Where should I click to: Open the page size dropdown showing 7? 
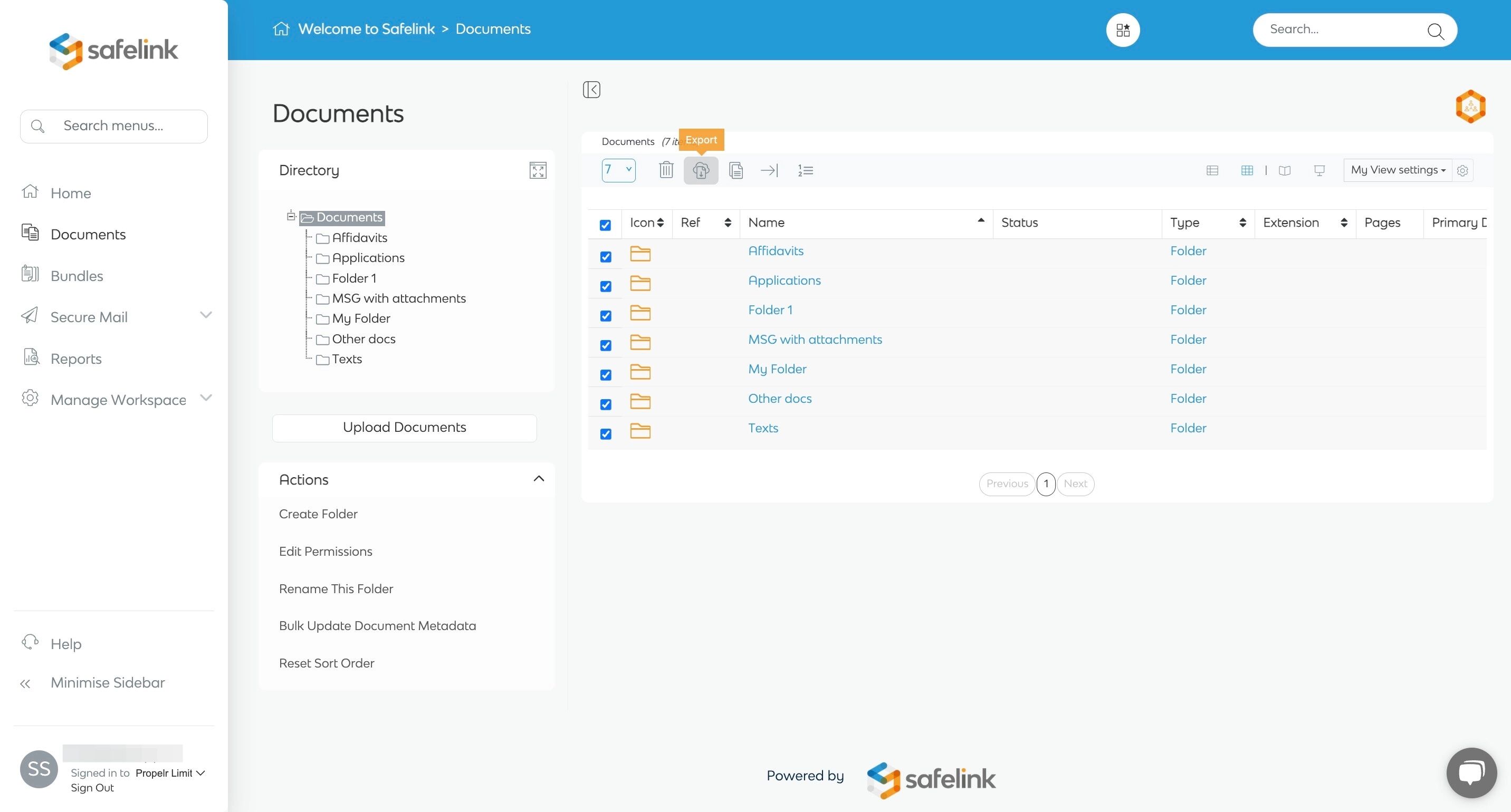(x=618, y=170)
